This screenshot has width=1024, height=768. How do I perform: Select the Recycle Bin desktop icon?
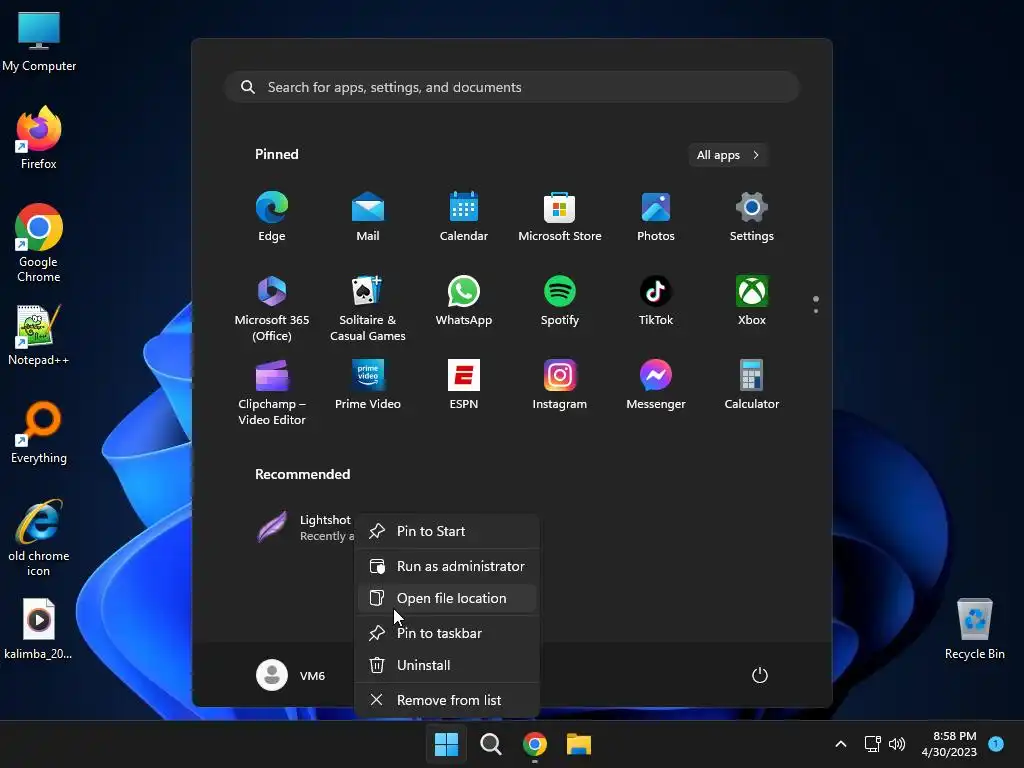[974, 629]
